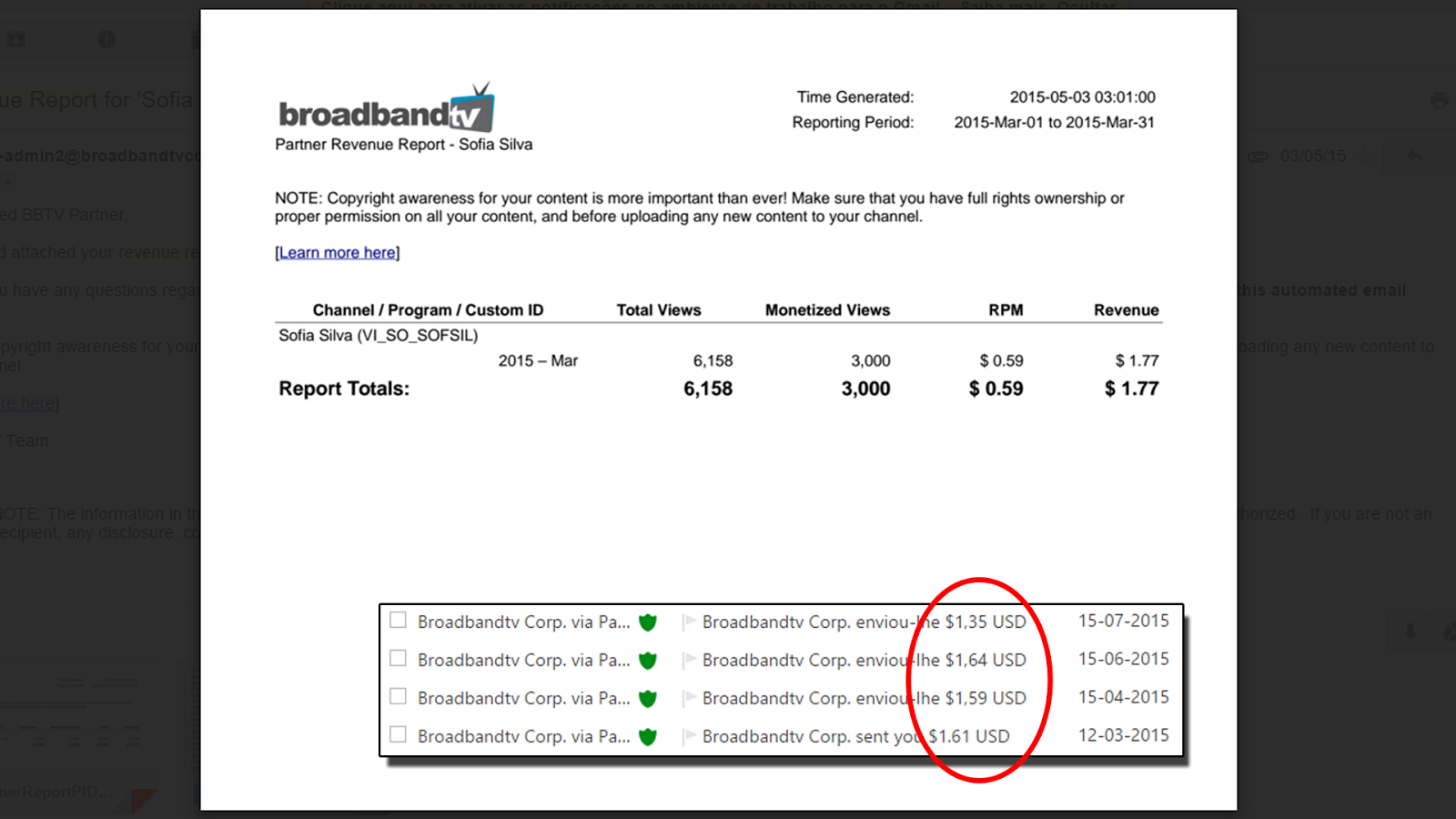Click the green shield icon in the $1.61 USD row

click(648, 737)
